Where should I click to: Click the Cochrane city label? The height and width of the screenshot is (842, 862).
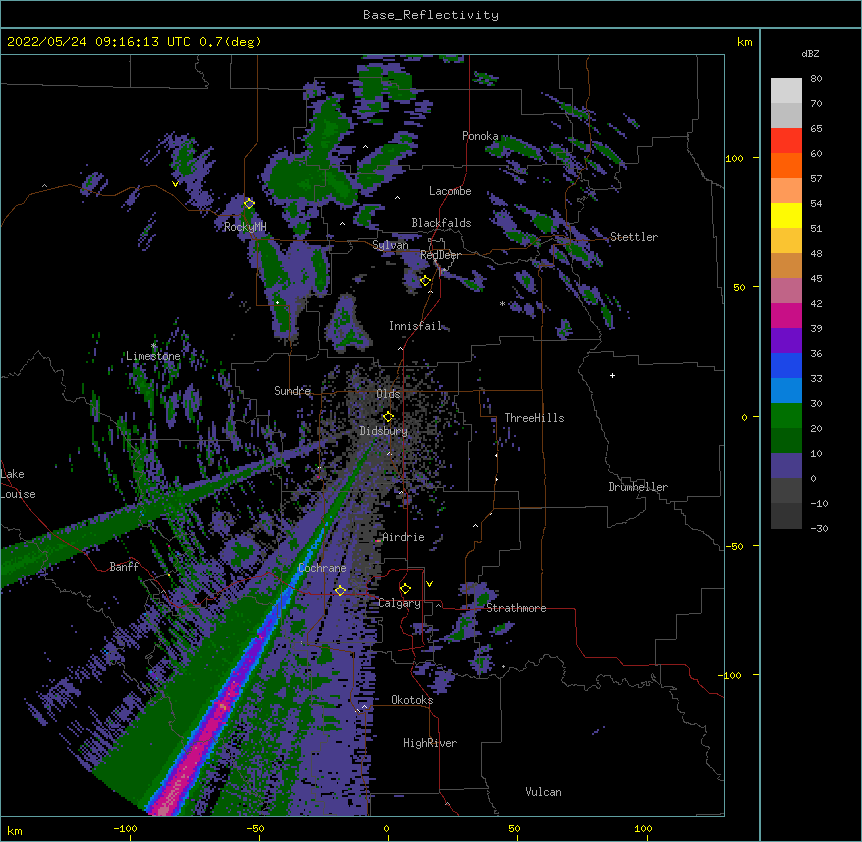pyautogui.click(x=322, y=568)
